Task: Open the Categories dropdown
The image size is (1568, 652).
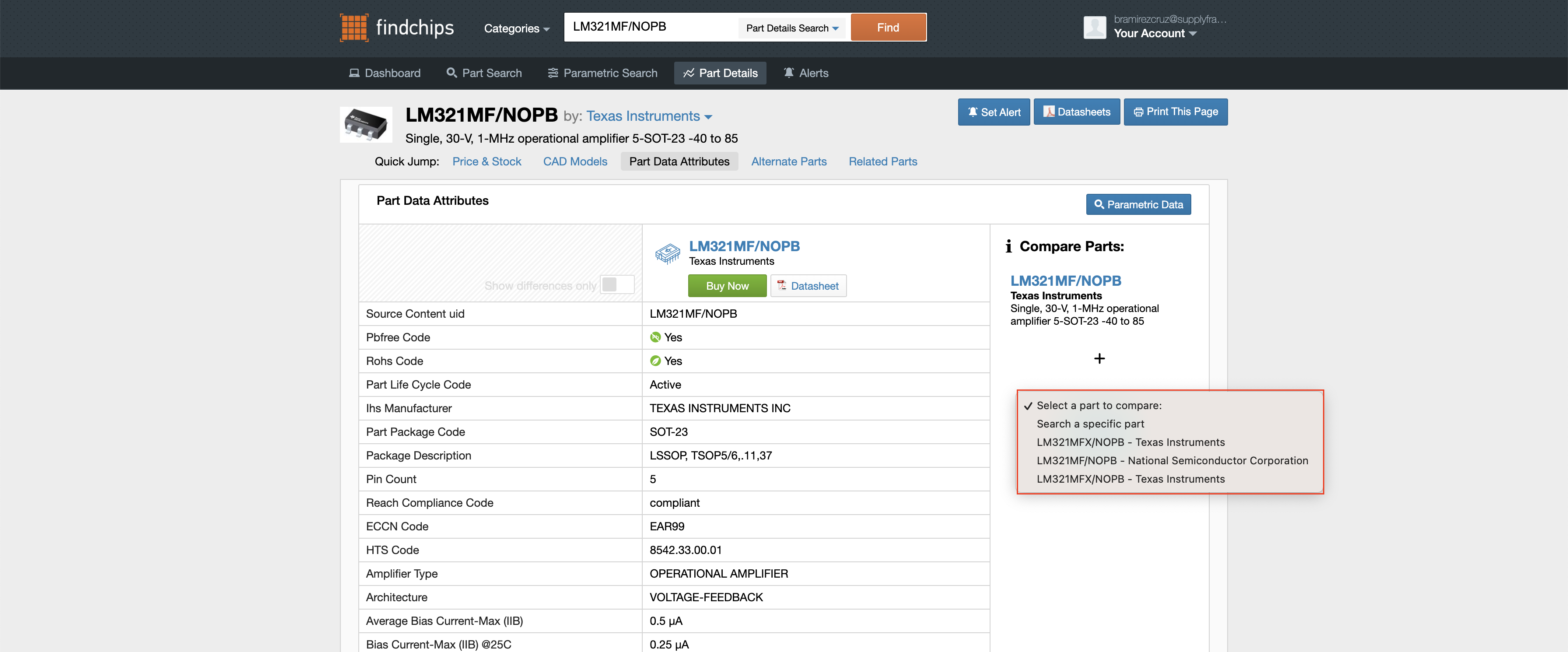Action: point(516,28)
